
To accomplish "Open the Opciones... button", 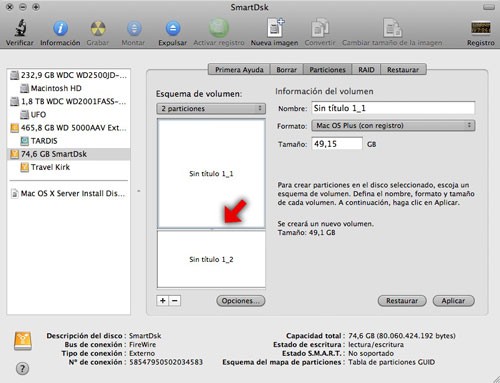I will [x=241, y=301].
